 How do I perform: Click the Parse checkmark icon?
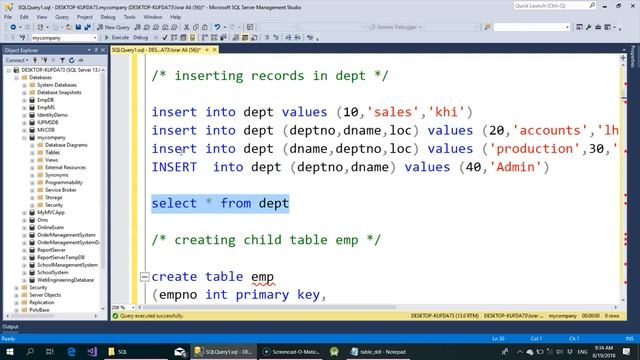coord(164,38)
